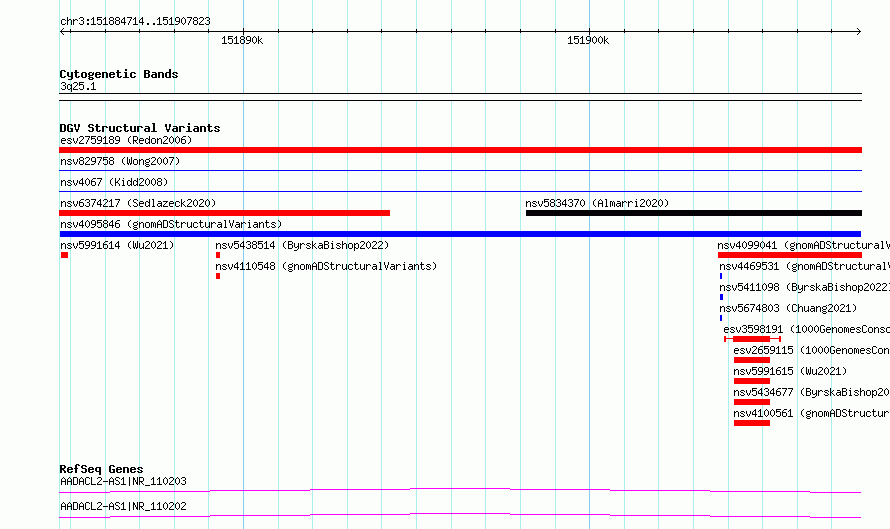Click the small red nsv5438514 marker
Screen dimensions: 890x529
218,255
